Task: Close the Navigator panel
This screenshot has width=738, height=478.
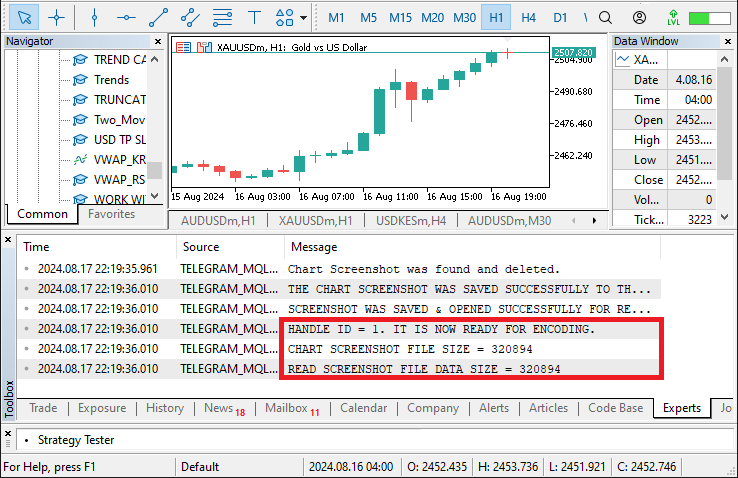Action: [158, 41]
